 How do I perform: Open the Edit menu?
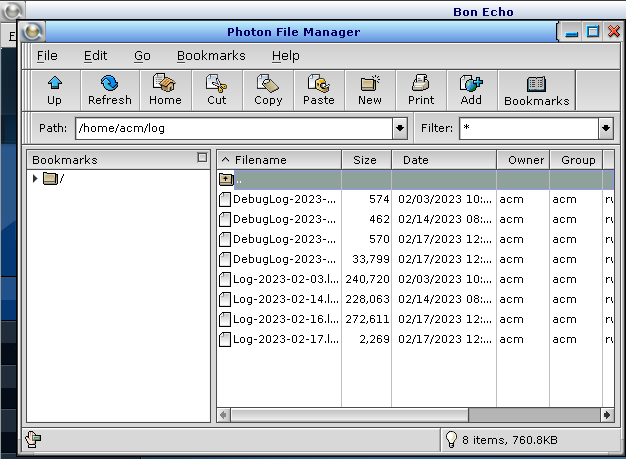point(95,55)
